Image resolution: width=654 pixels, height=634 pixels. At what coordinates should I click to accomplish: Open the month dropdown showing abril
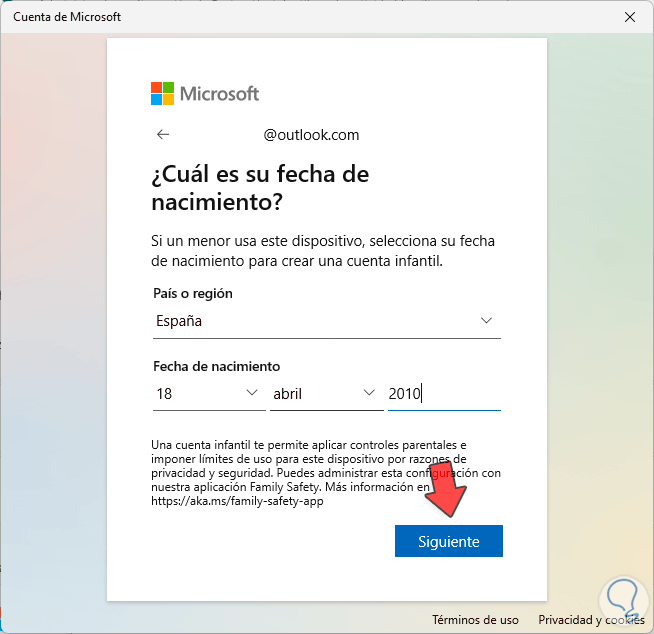tap(327, 394)
